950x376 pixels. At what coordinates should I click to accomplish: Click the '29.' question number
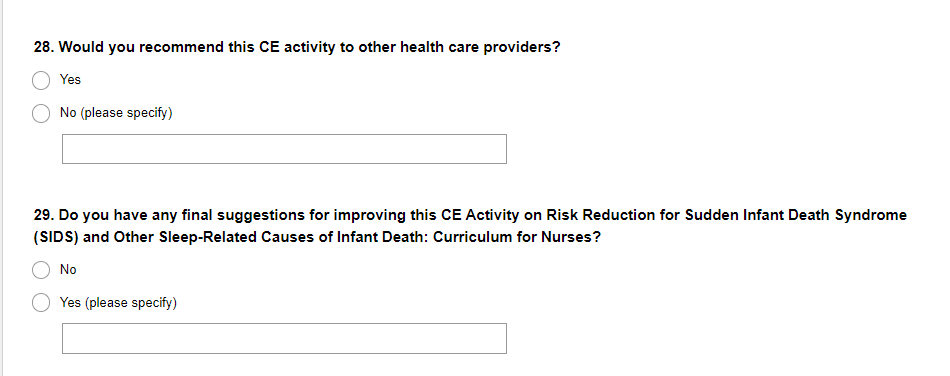(44, 216)
